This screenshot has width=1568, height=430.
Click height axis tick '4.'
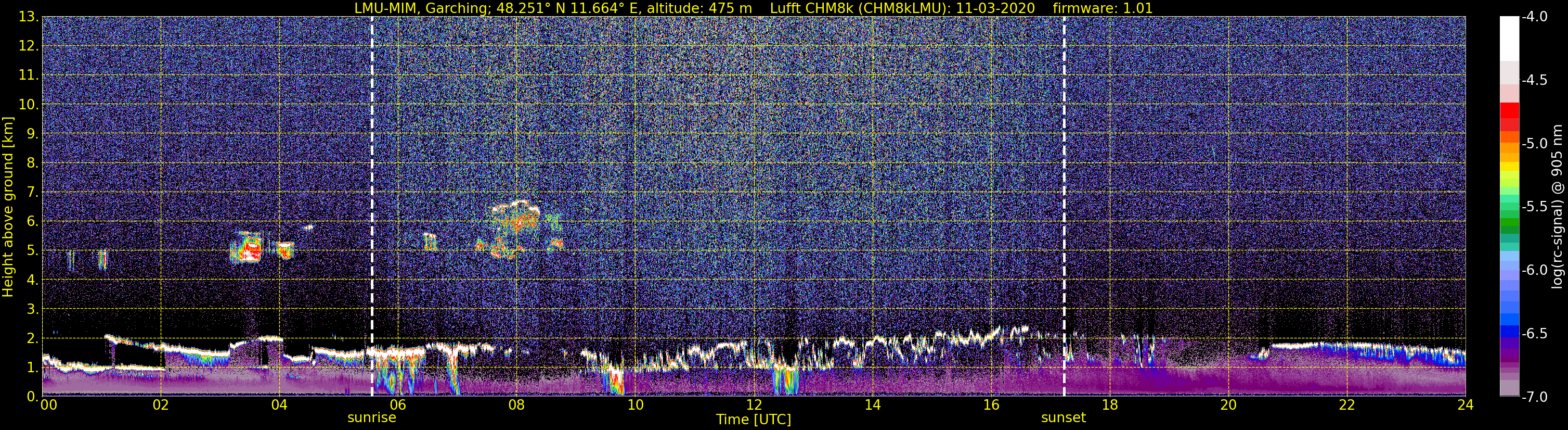point(32,280)
